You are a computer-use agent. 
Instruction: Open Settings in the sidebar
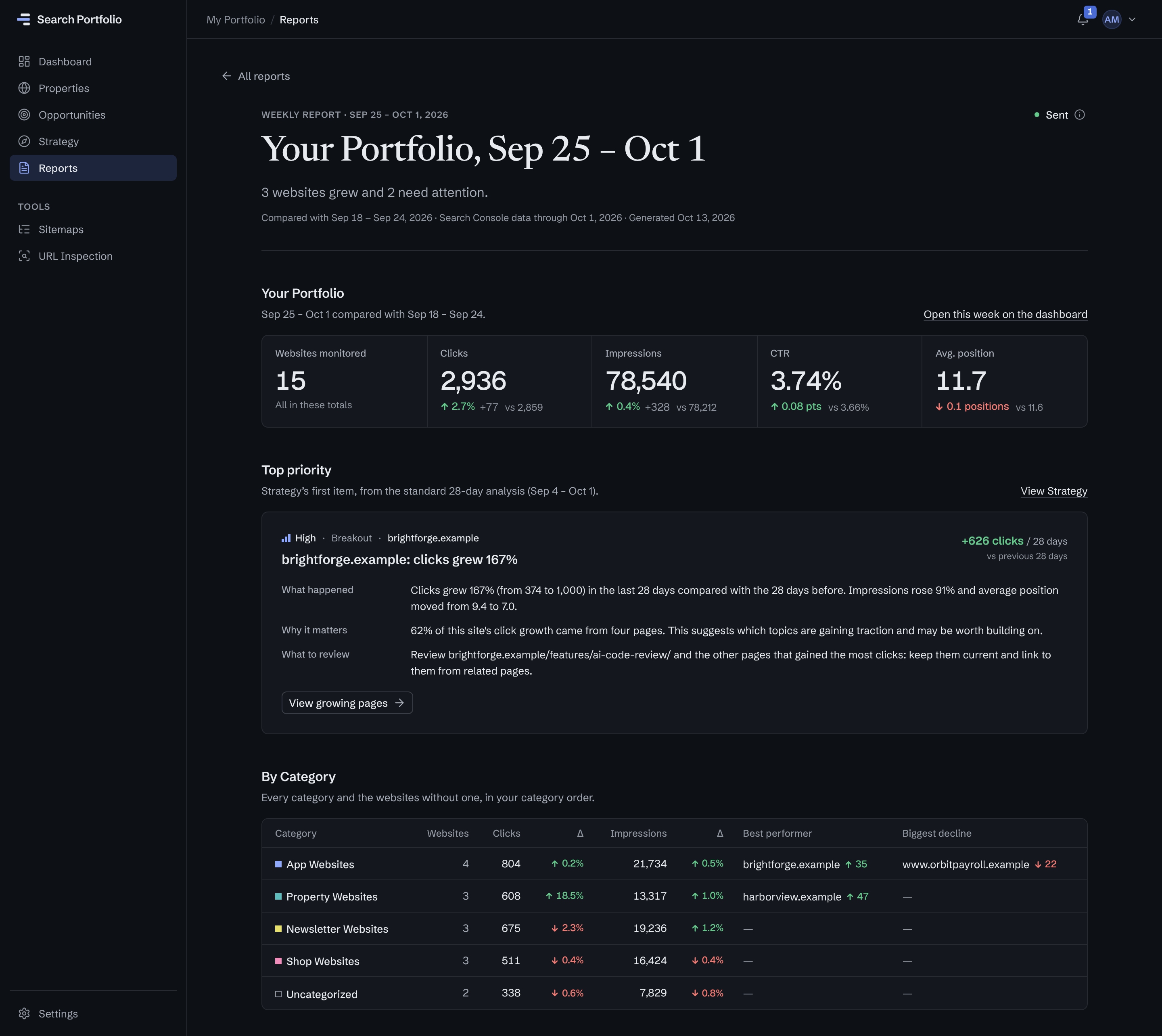(93, 1013)
